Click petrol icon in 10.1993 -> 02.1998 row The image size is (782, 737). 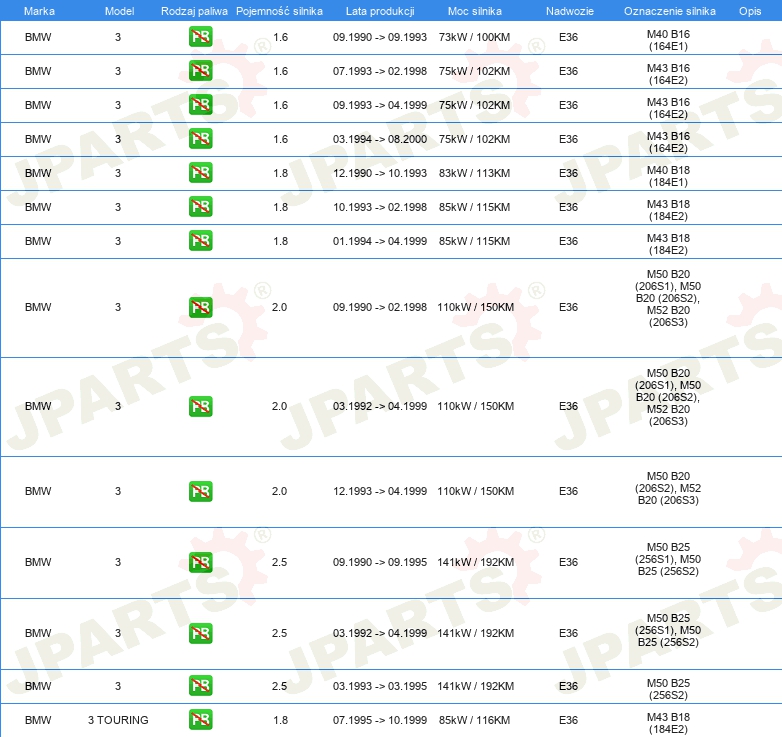tap(200, 206)
